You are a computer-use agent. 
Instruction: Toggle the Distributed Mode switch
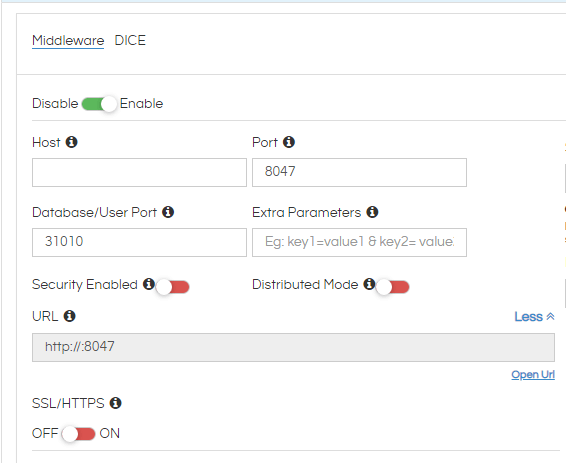(x=392, y=287)
